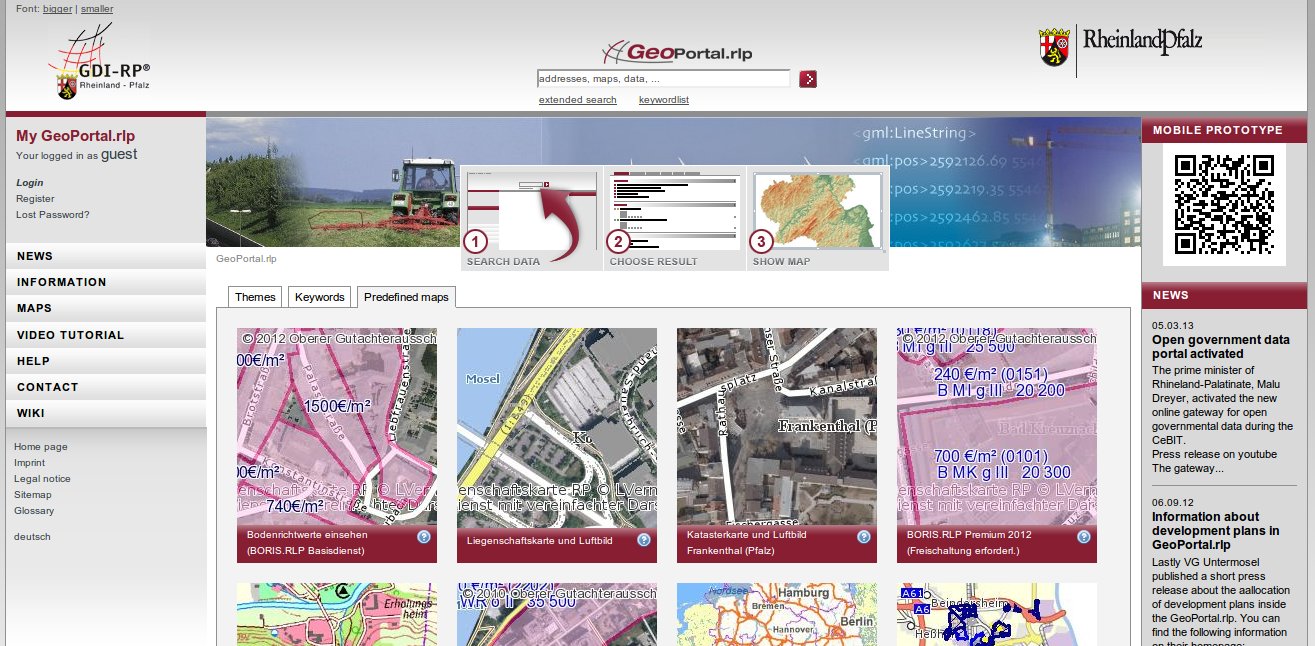
Task: Open the Video Tutorial menu item
Action: tap(106, 335)
